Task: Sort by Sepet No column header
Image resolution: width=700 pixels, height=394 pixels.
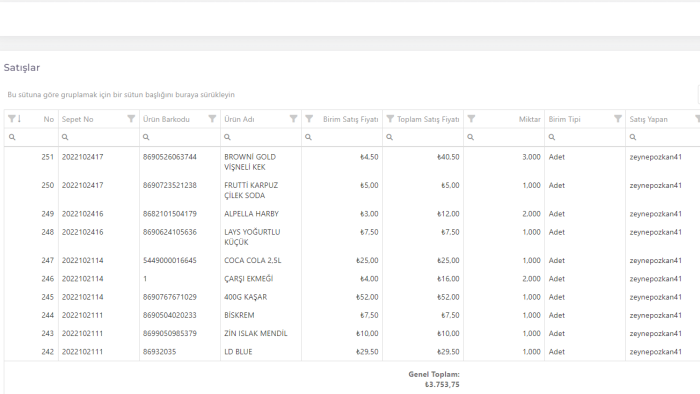Action: (x=78, y=119)
